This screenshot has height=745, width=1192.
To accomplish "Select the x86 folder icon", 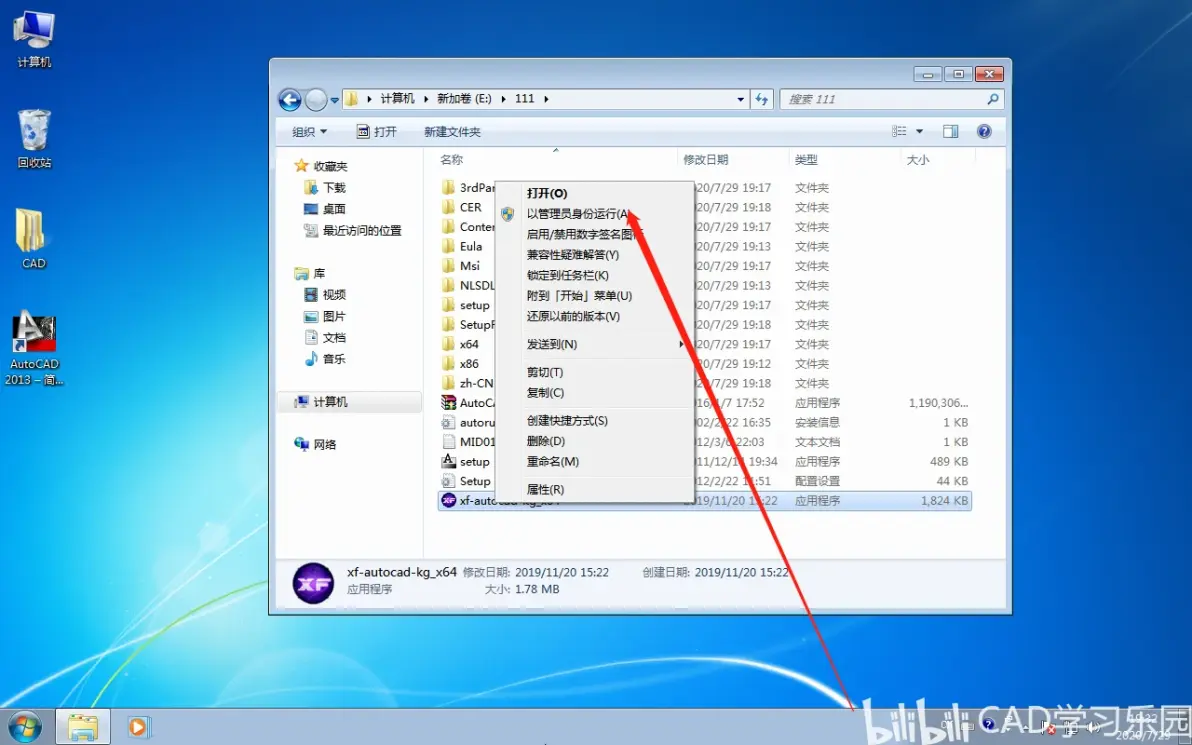I will [x=449, y=363].
